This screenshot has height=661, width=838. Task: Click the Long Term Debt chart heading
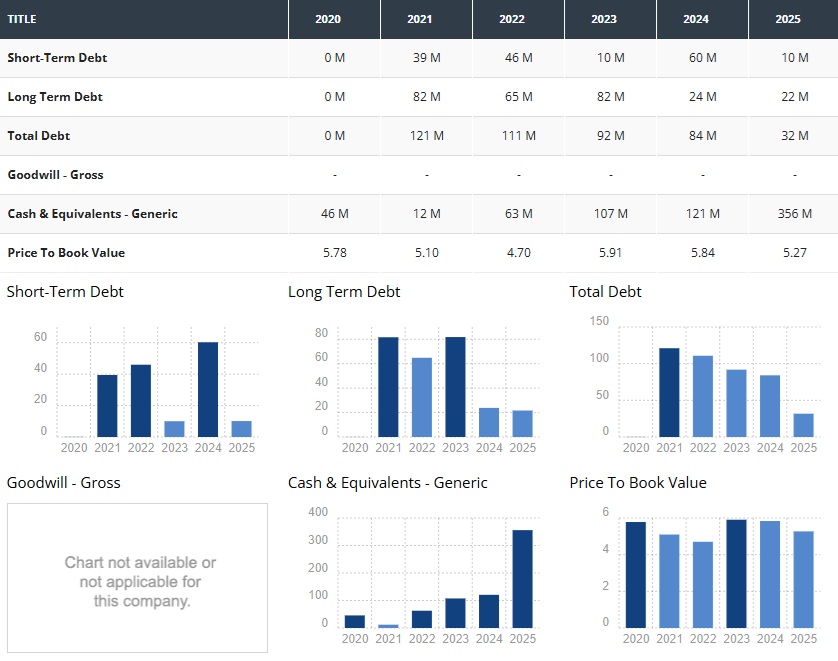[344, 292]
